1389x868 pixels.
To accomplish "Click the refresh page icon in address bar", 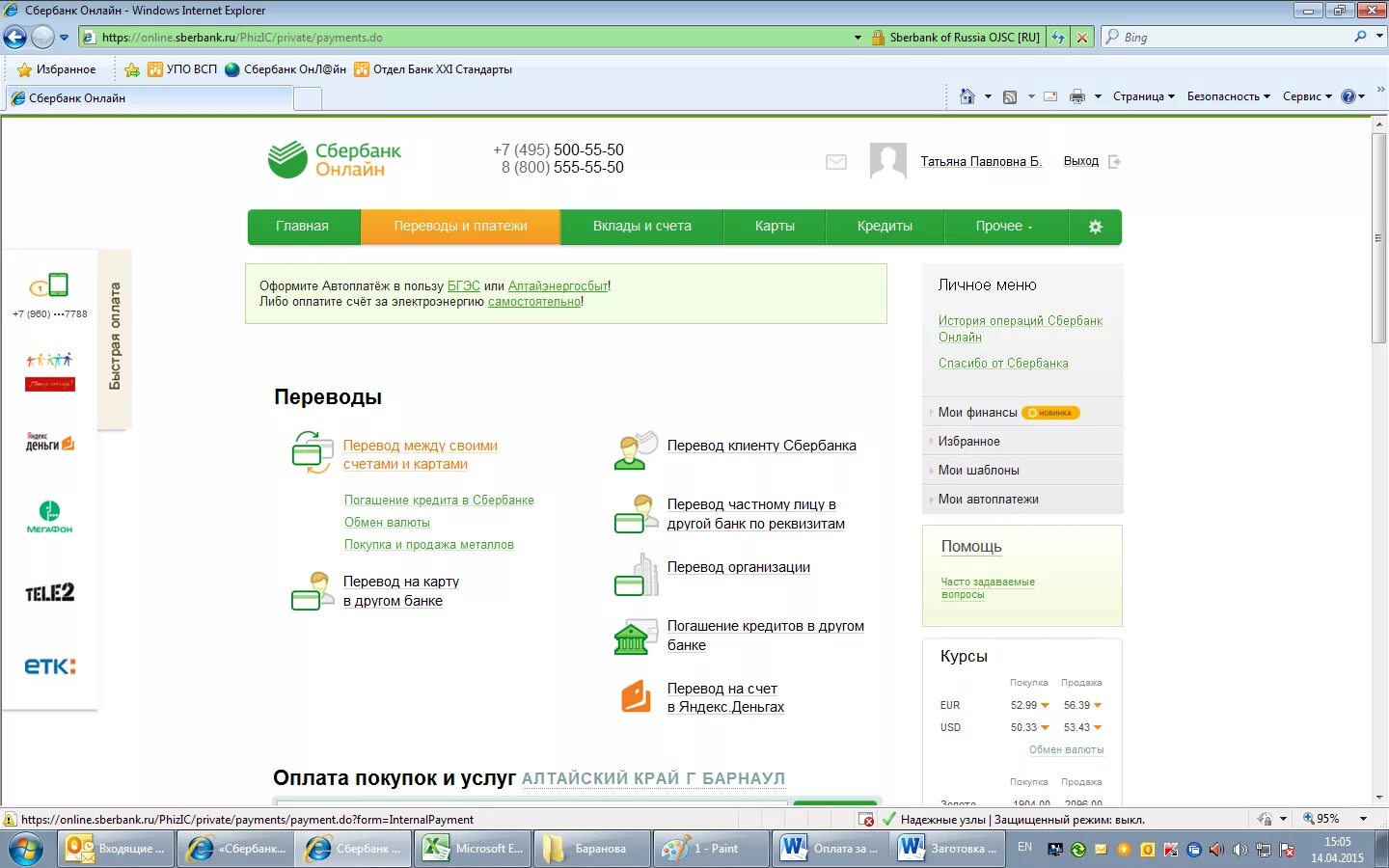I will (x=1058, y=38).
